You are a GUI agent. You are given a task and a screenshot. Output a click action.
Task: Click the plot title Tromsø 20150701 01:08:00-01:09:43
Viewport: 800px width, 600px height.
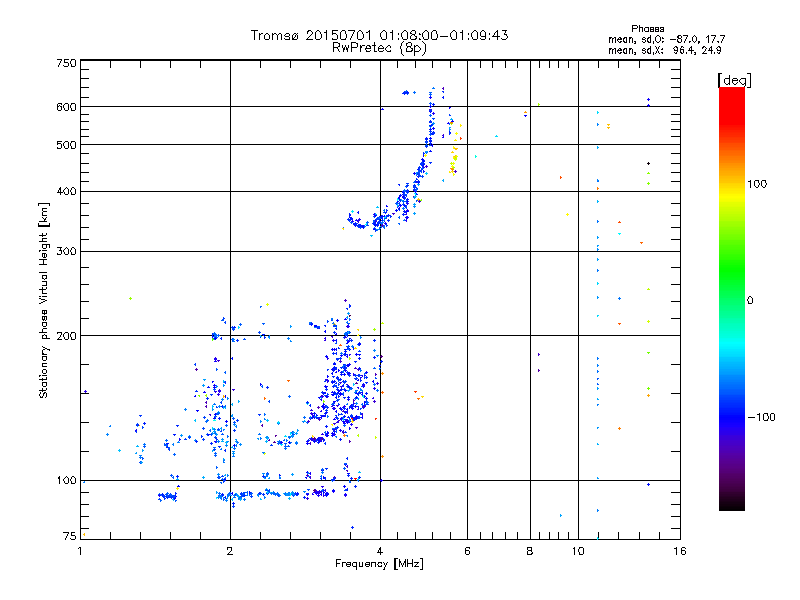pos(379,35)
